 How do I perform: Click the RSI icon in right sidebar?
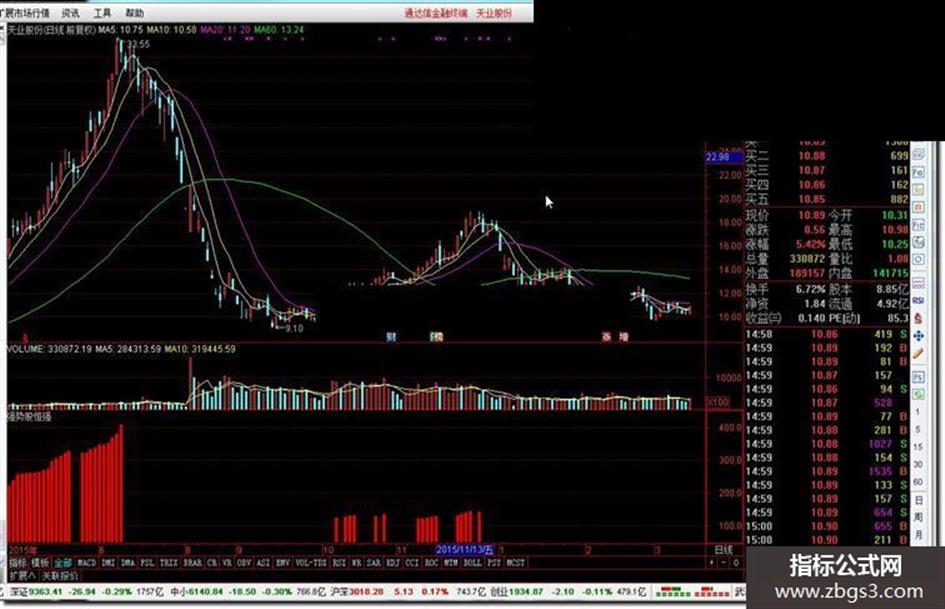(918, 300)
